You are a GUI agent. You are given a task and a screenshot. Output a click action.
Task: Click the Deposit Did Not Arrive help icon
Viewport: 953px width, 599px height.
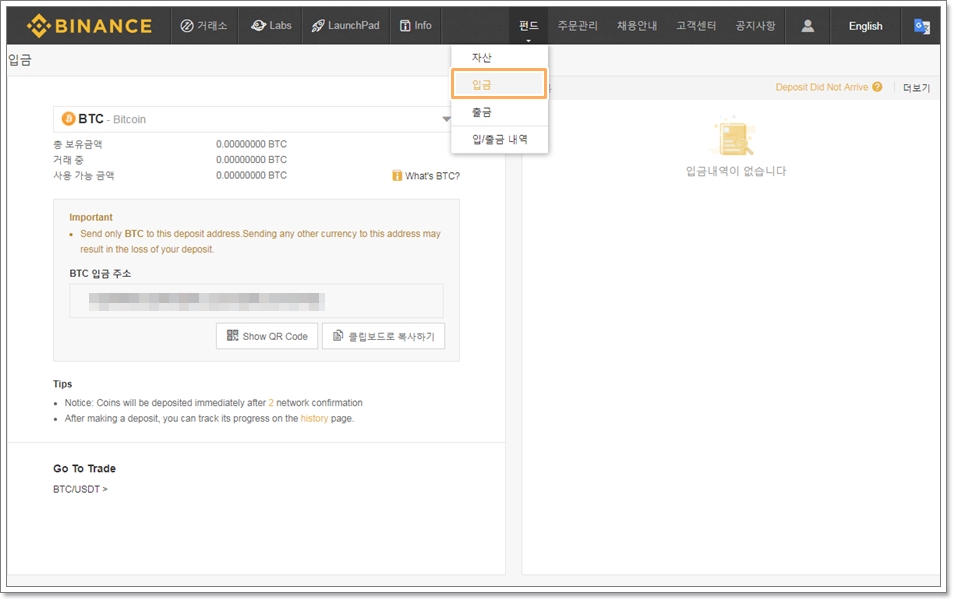[x=877, y=87]
